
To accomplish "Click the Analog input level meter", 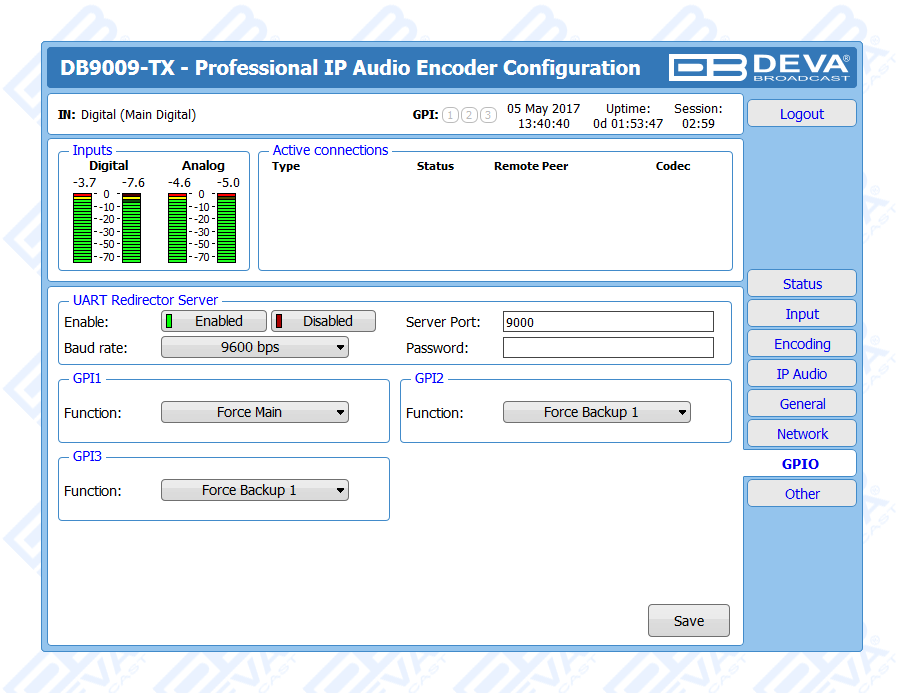I will (203, 227).
